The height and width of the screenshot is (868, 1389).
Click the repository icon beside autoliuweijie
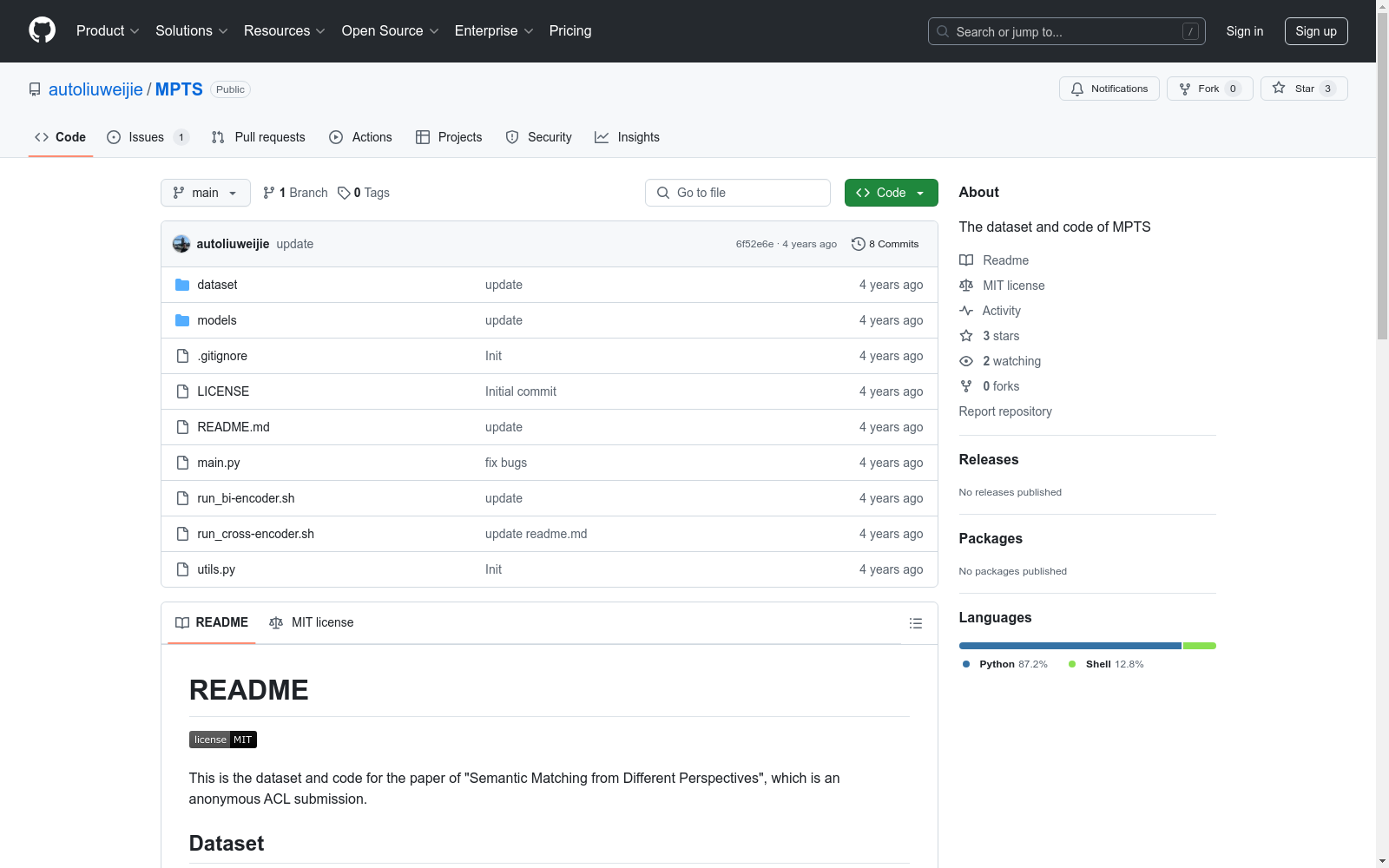tap(35, 89)
